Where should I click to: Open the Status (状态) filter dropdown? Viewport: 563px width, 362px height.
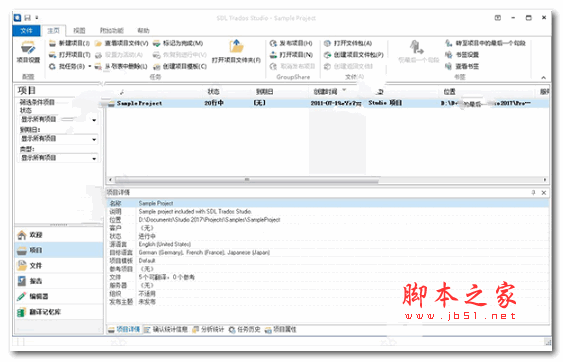pos(59,120)
